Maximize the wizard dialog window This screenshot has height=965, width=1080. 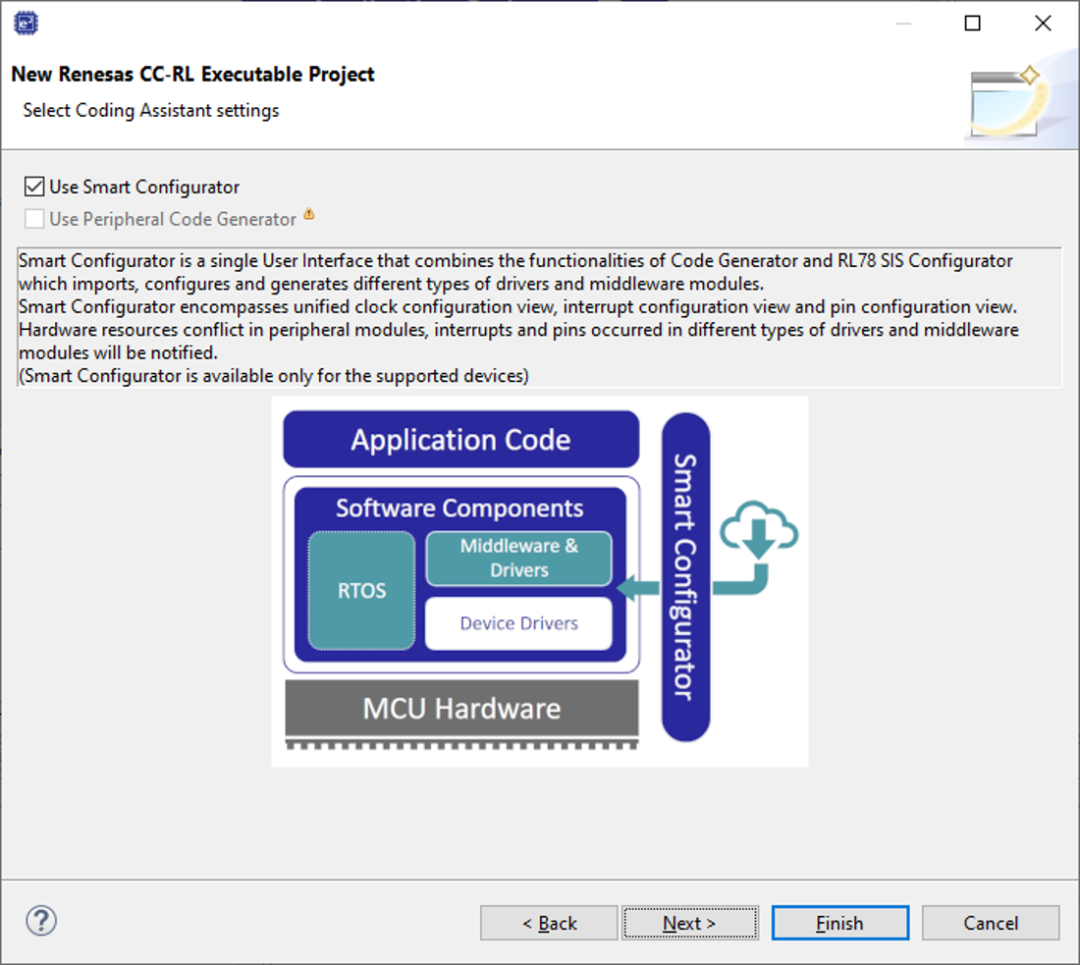[973, 23]
